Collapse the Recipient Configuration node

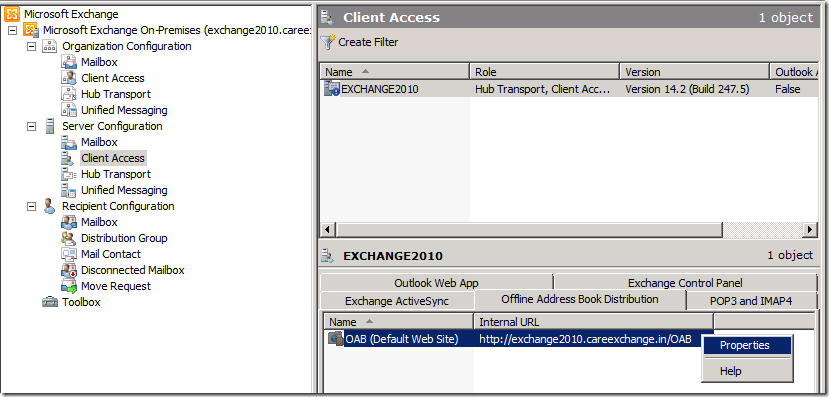coord(32,206)
